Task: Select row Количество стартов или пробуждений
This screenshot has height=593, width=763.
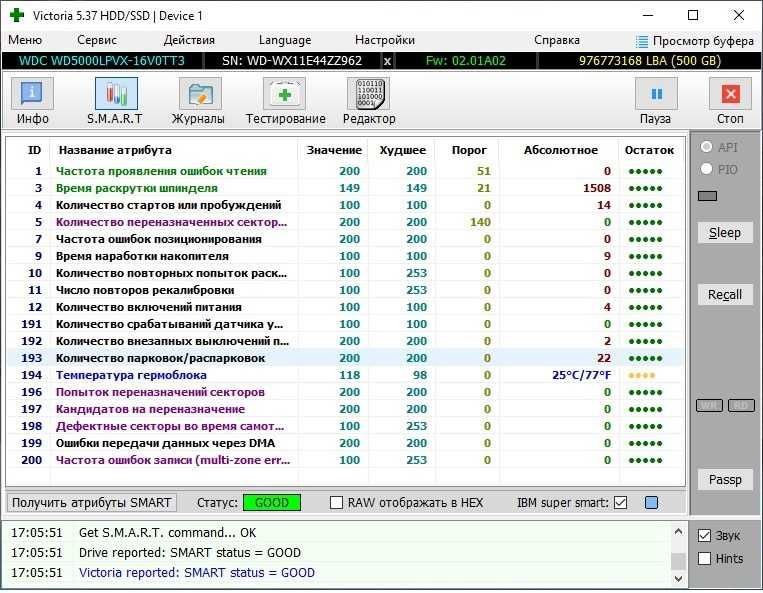Action: click(x=345, y=205)
